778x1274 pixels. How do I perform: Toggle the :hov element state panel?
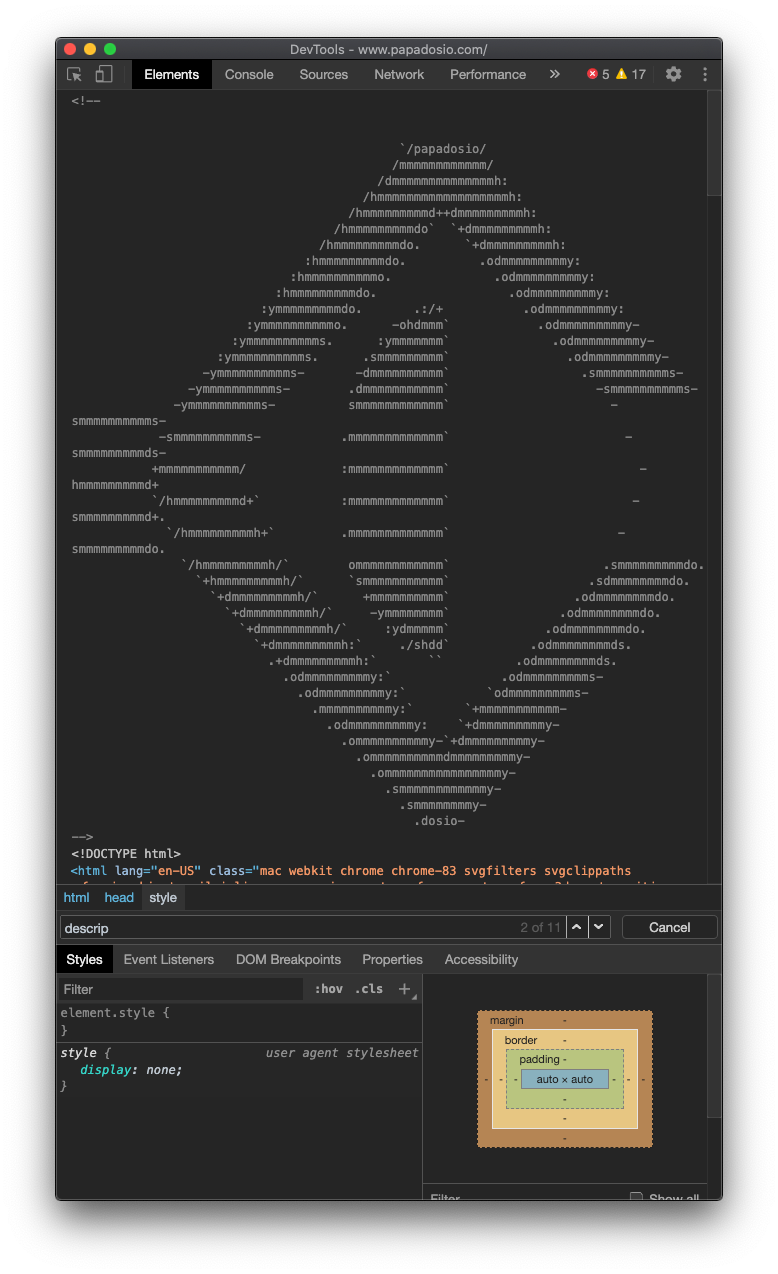point(328,989)
